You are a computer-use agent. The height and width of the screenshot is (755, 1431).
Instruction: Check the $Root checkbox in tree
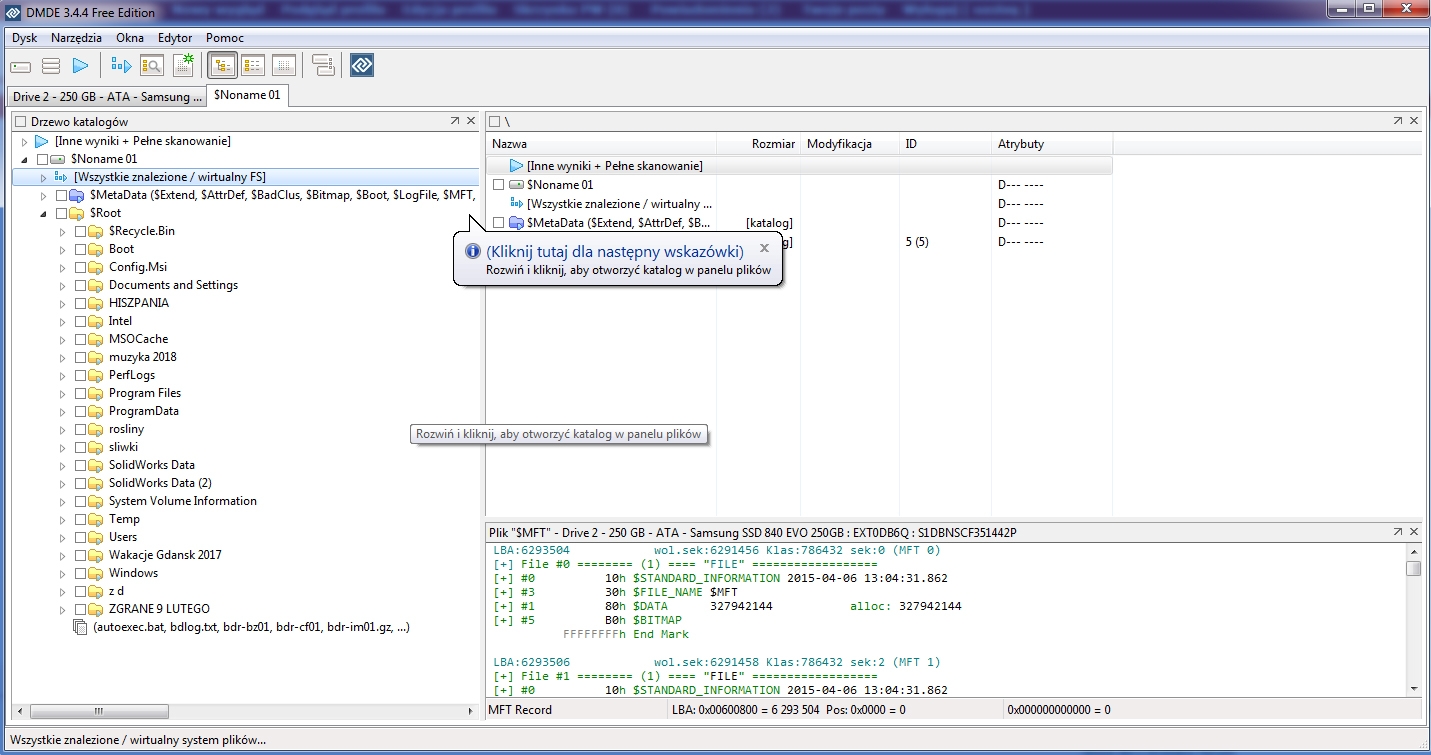point(62,213)
